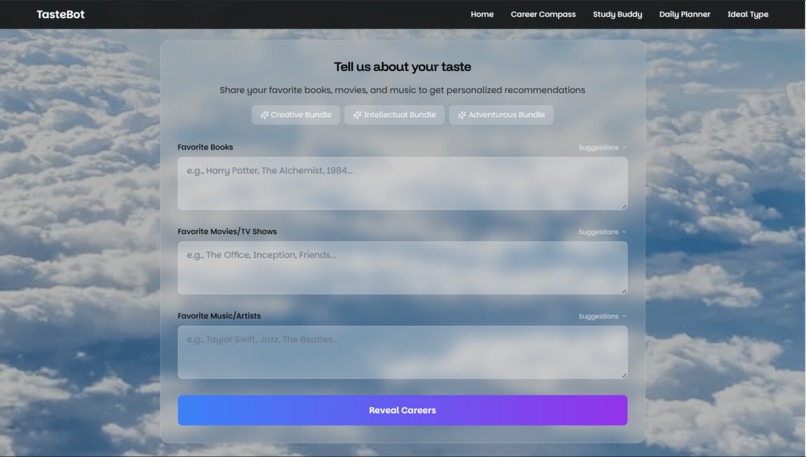Go to the Home page

point(482,14)
